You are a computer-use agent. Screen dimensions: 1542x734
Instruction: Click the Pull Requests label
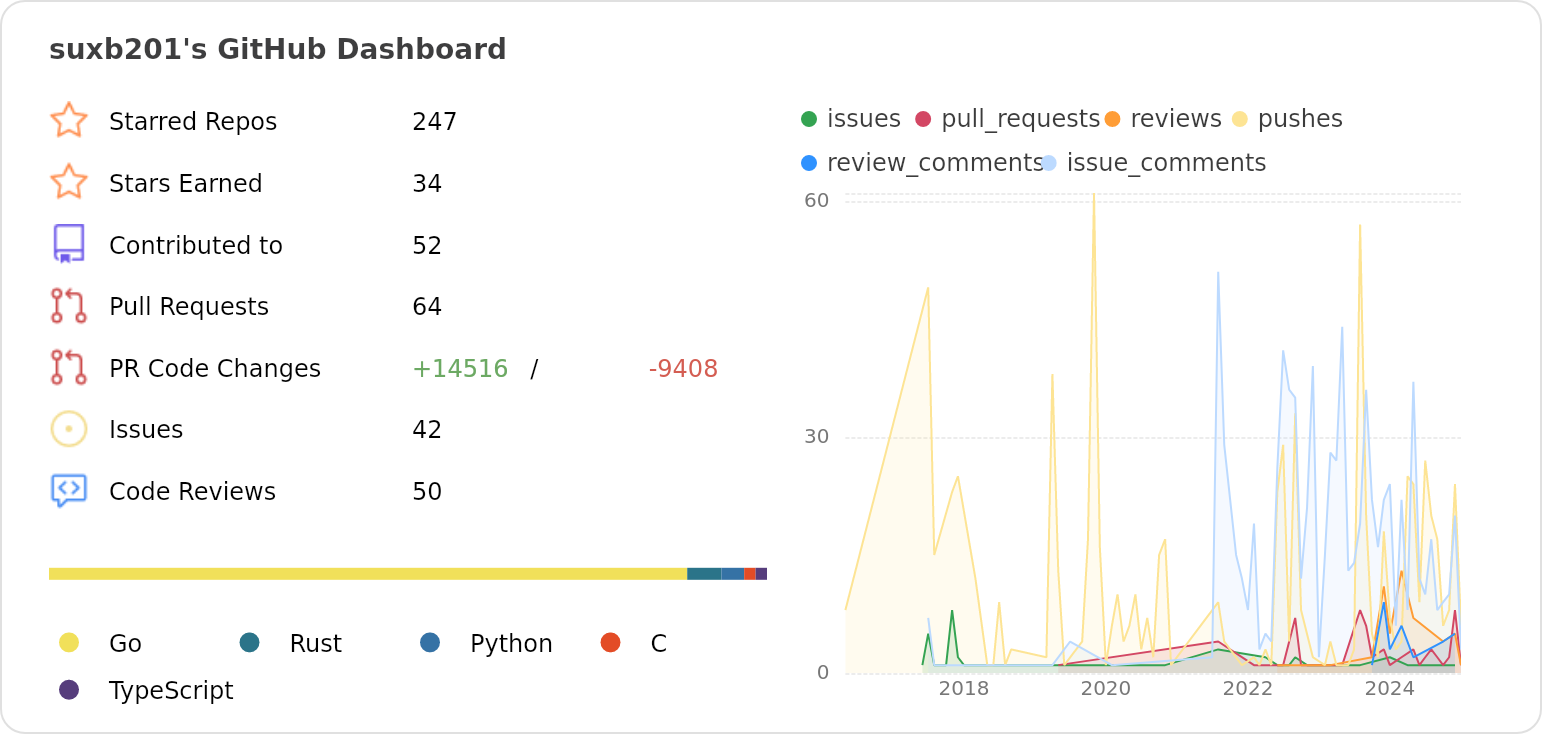tap(189, 307)
